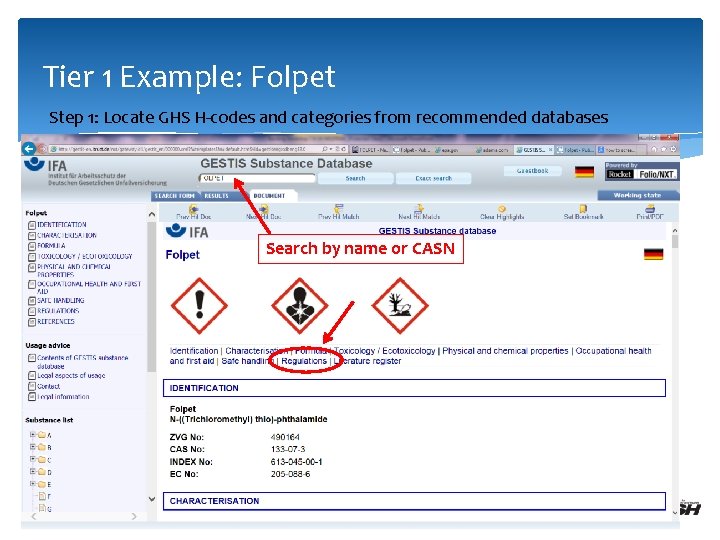The image size is (720, 540).
Task: Click the German flag in the header
Action: click(x=585, y=172)
